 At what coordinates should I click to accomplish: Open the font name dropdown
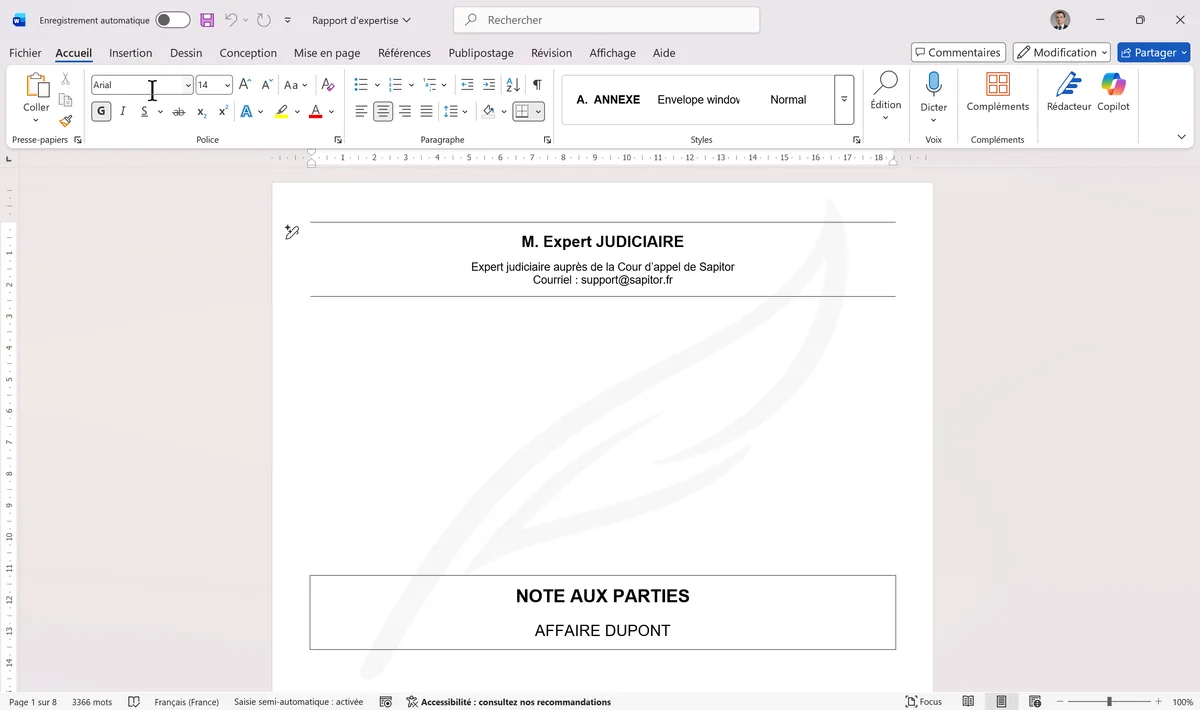pyautogui.click(x=188, y=85)
